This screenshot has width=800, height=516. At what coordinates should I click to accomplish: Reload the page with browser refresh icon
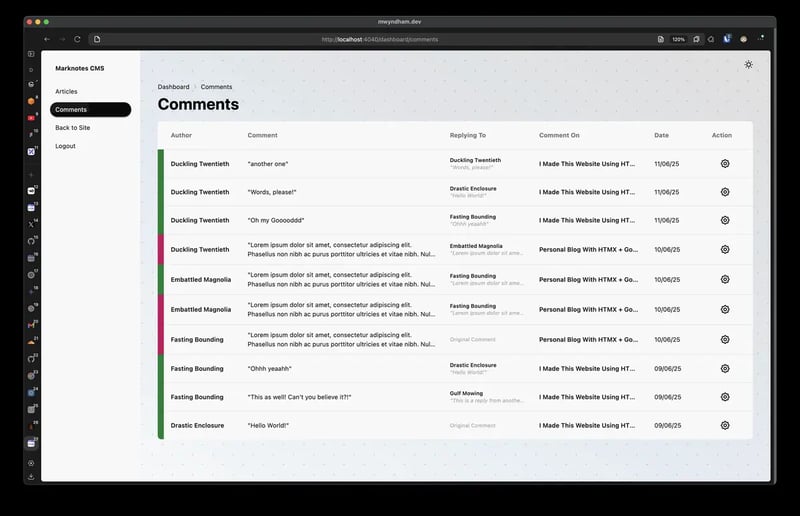click(77, 39)
